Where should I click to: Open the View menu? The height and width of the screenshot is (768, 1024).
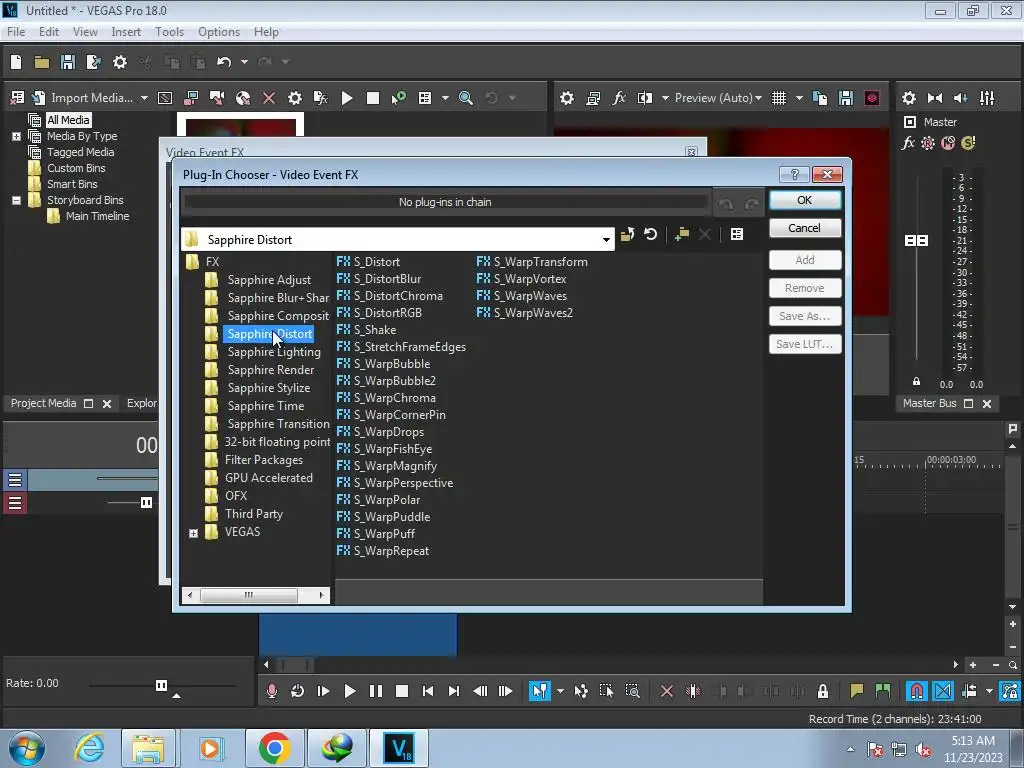(x=85, y=32)
